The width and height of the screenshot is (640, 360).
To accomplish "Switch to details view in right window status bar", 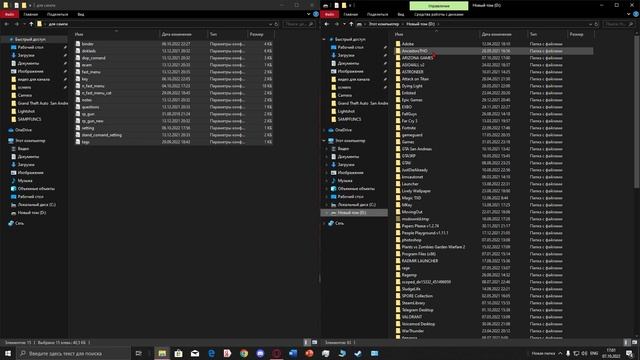I will (627, 342).
